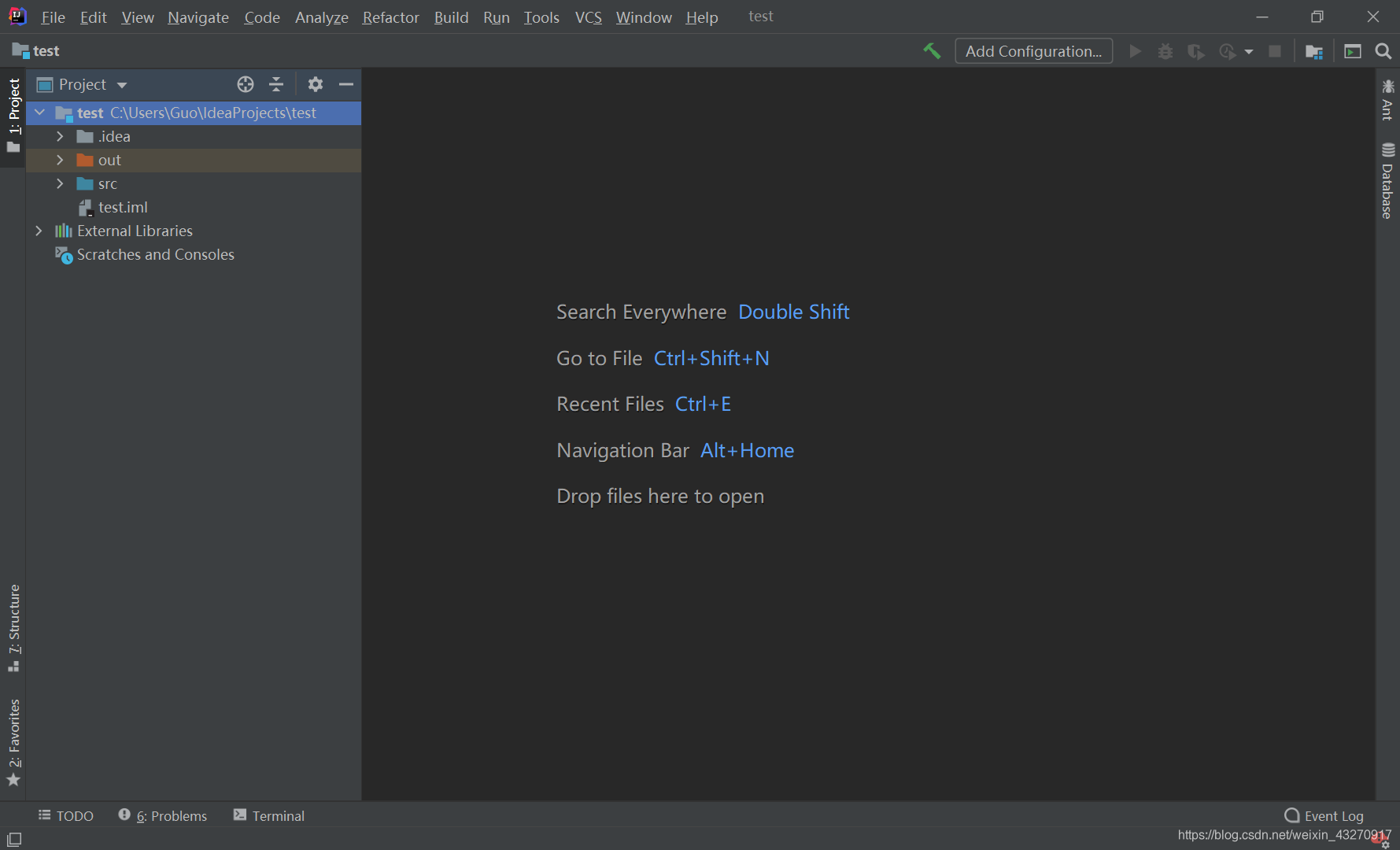Open the Run menu
Viewport: 1400px width, 850px height.
pos(497,17)
